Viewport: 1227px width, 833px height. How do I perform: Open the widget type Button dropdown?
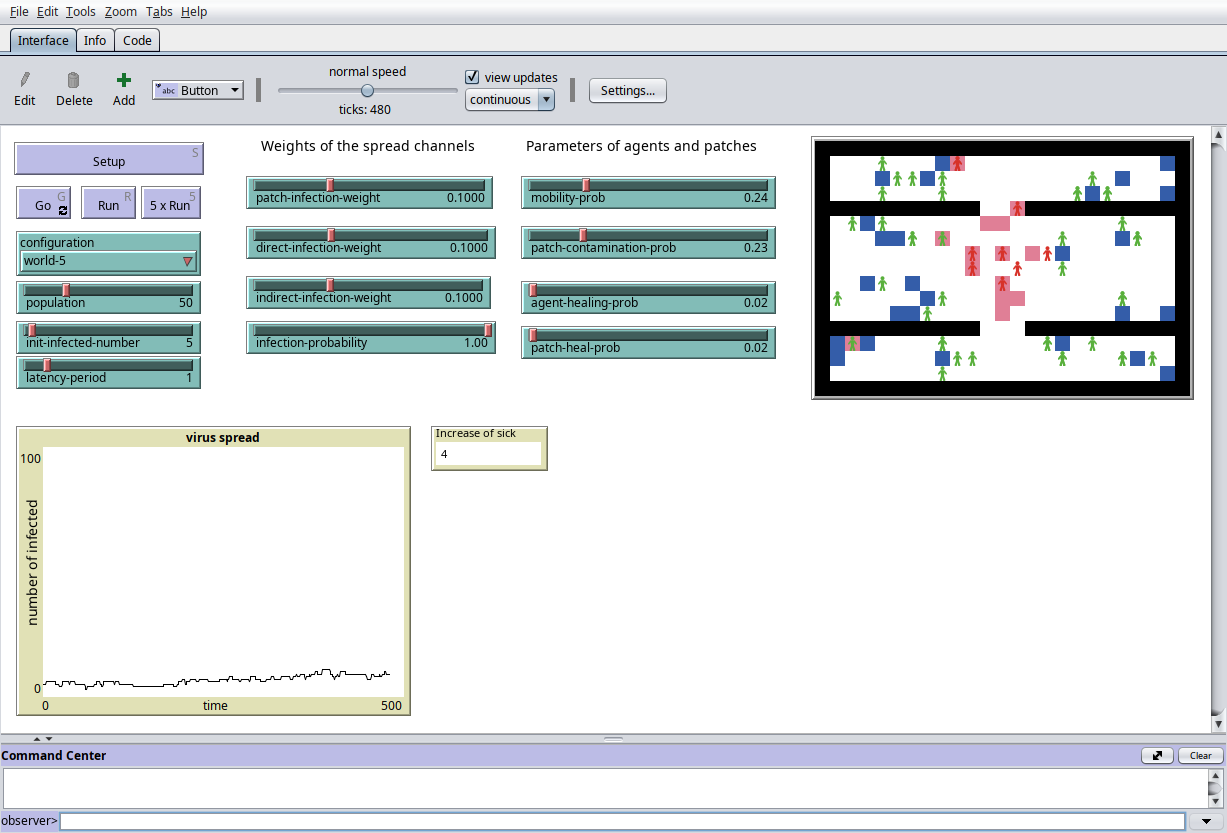(x=197, y=90)
